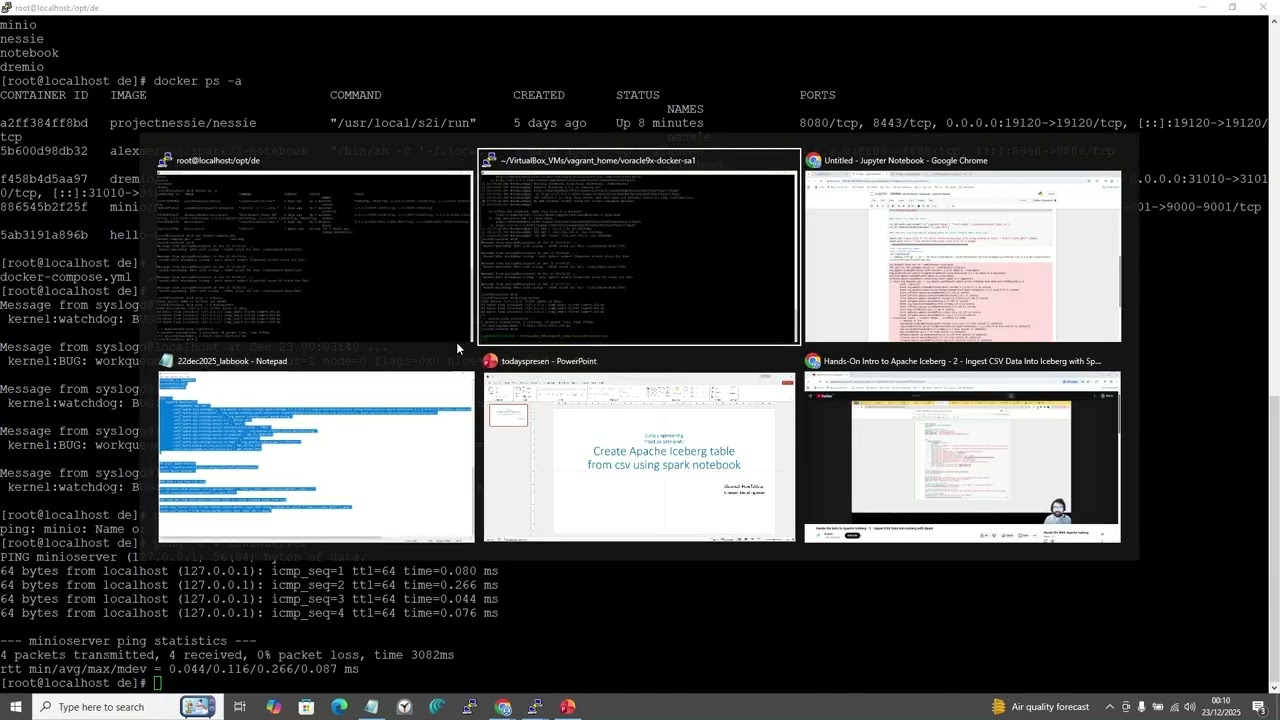The image size is (1280, 720).
Task: Open PowerPoint from the taskbar
Action: [568, 707]
